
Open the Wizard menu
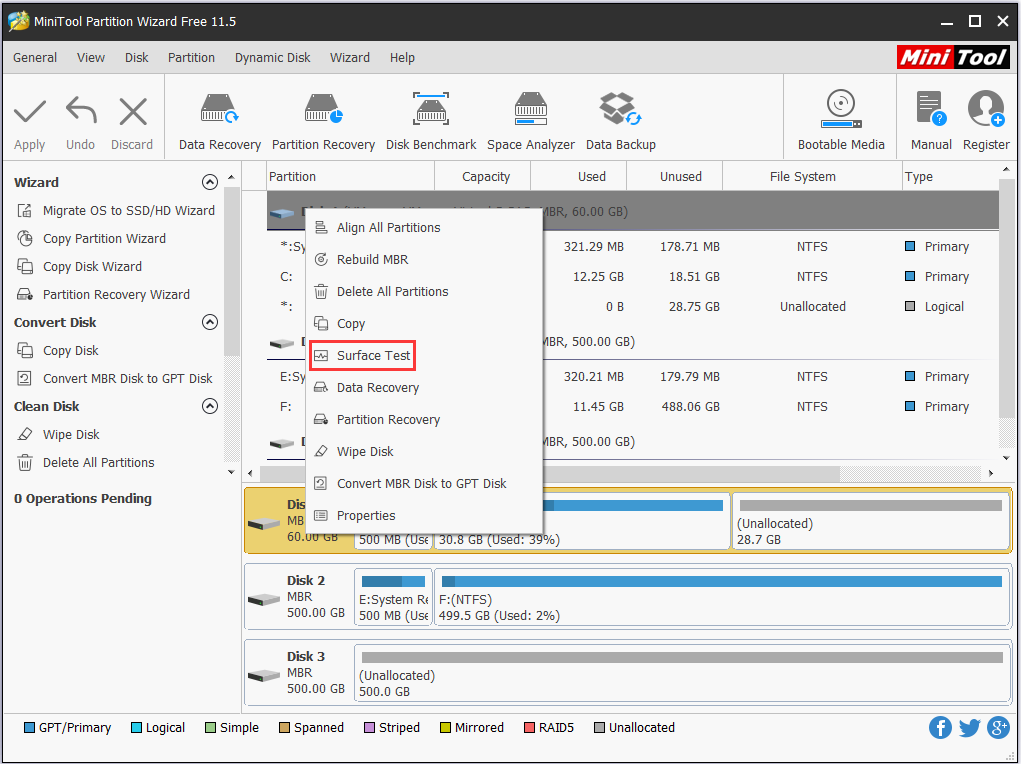click(x=350, y=57)
